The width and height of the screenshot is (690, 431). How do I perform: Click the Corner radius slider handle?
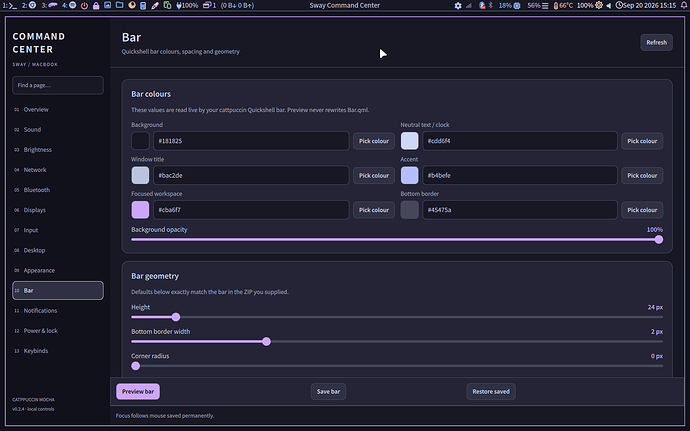click(x=136, y=366)
